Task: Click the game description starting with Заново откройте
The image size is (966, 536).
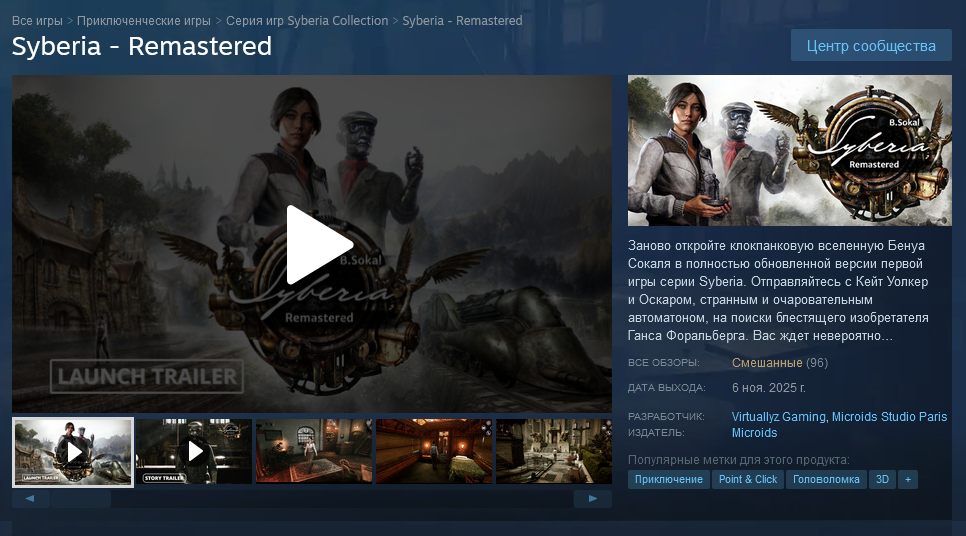Action: (x=778, y=290)
